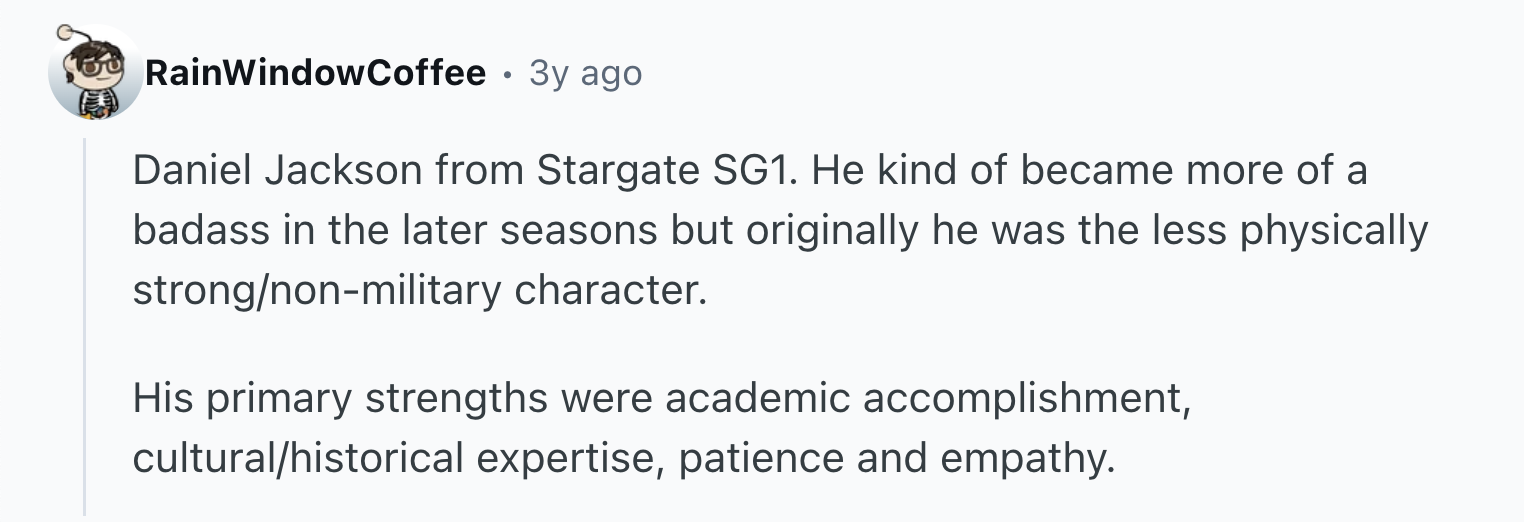Image resolution: width=1524 pixels, height=522 pixels.
Task: Click the "3y ago" comment timestamp
Action: coord(585,73)
